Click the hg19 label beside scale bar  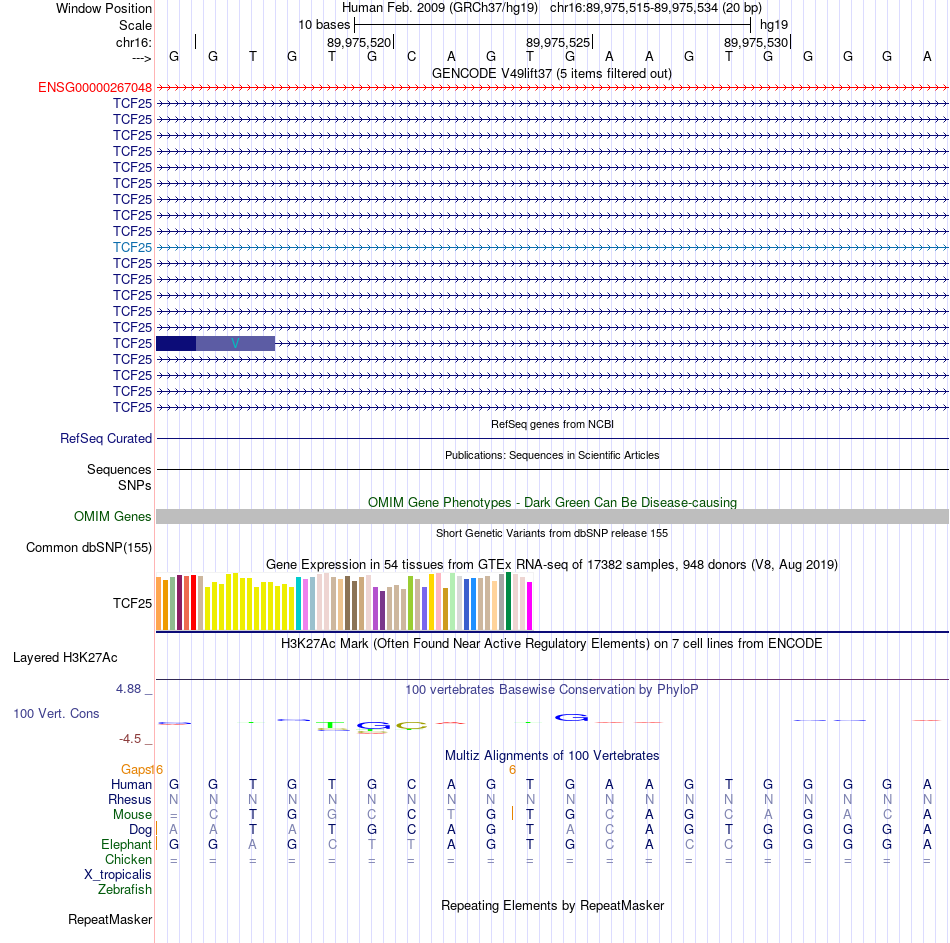click(774, 25)
